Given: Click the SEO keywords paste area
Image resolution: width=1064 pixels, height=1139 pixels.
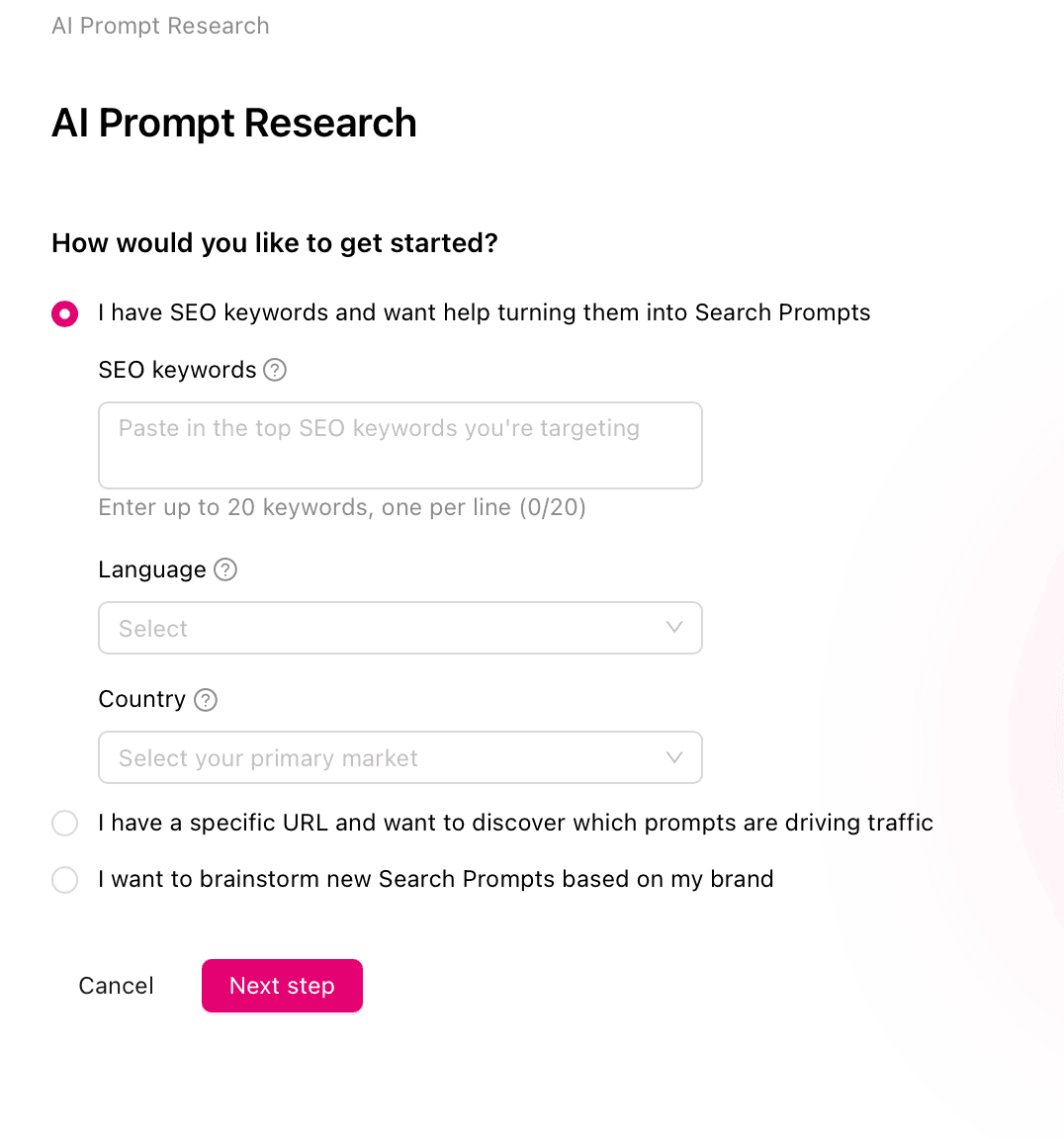Looking at the screenshot, I should click(x=400, y=445).
